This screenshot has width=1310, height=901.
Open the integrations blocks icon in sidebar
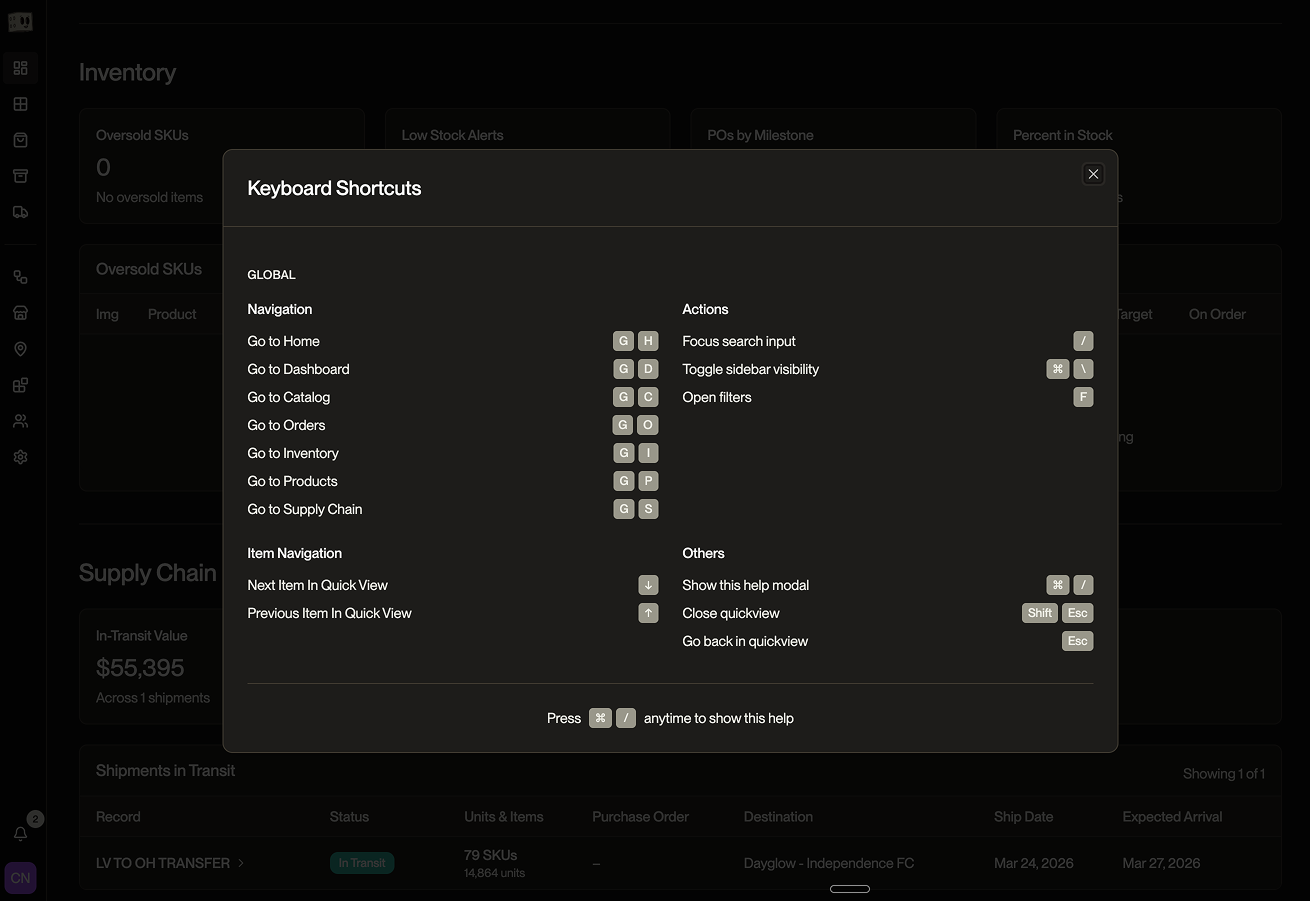point(20,385)
